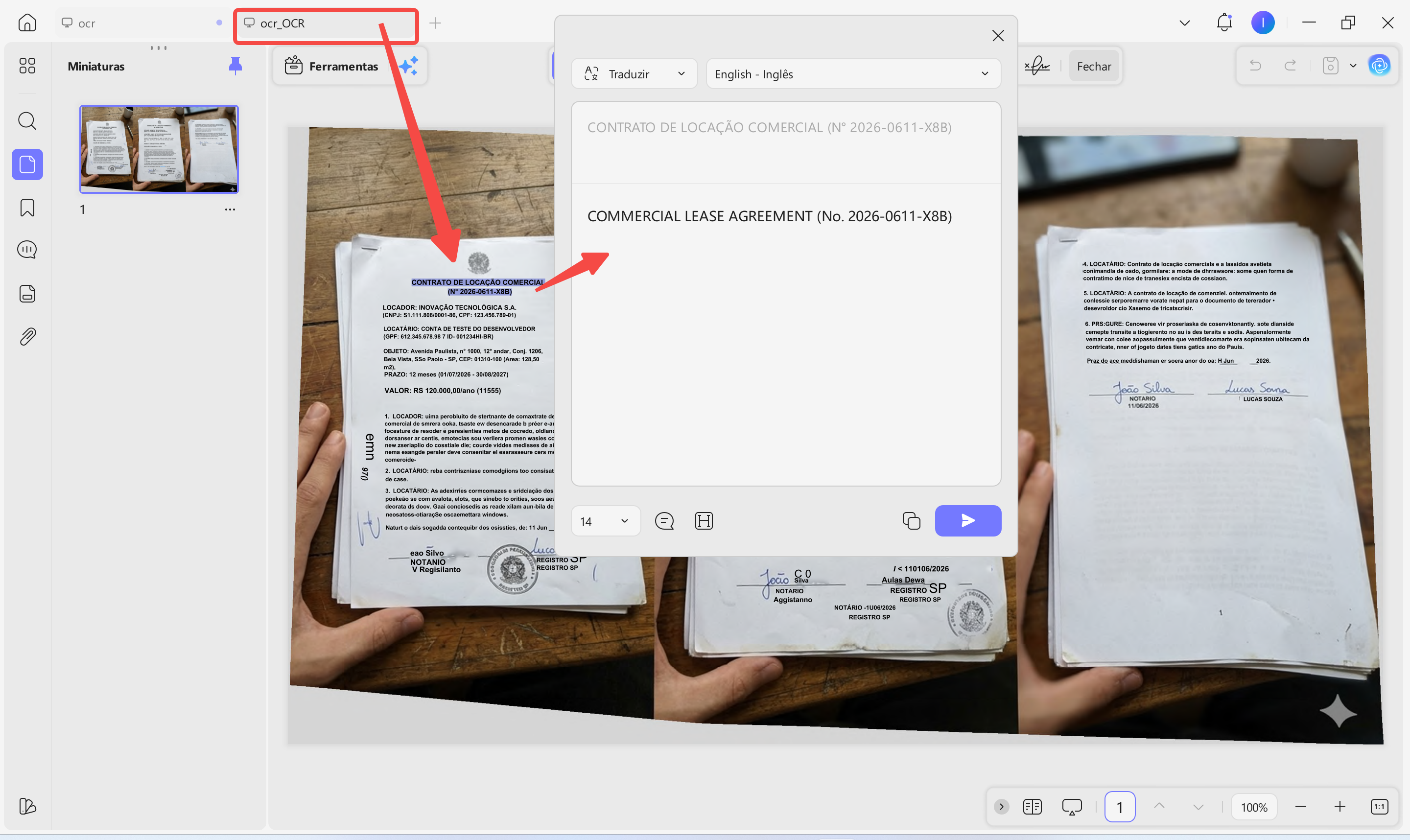1410x840 pixels.
Task: Click the signature tool icon
Action: [x=1036, y=66]
